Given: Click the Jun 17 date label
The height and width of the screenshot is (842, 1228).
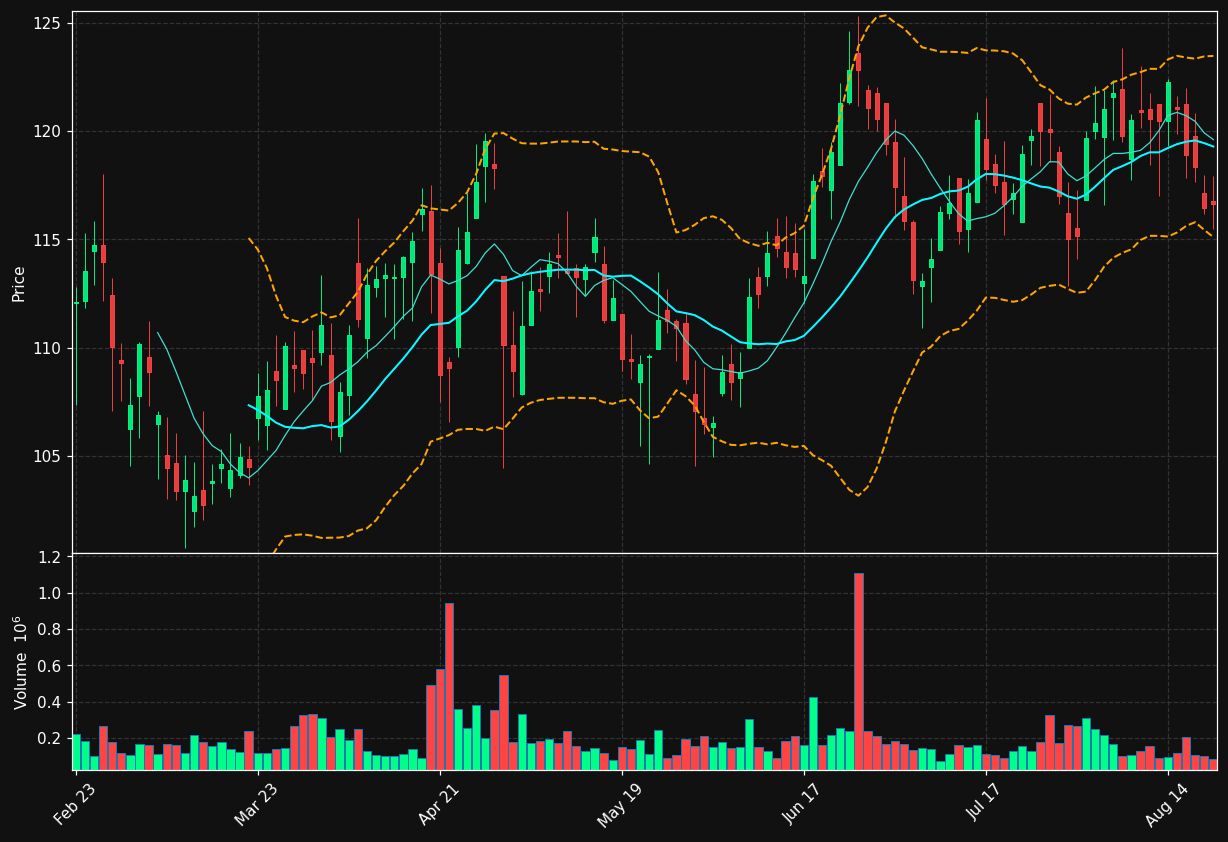Looking at the screenshot, I should click(803, 805).
